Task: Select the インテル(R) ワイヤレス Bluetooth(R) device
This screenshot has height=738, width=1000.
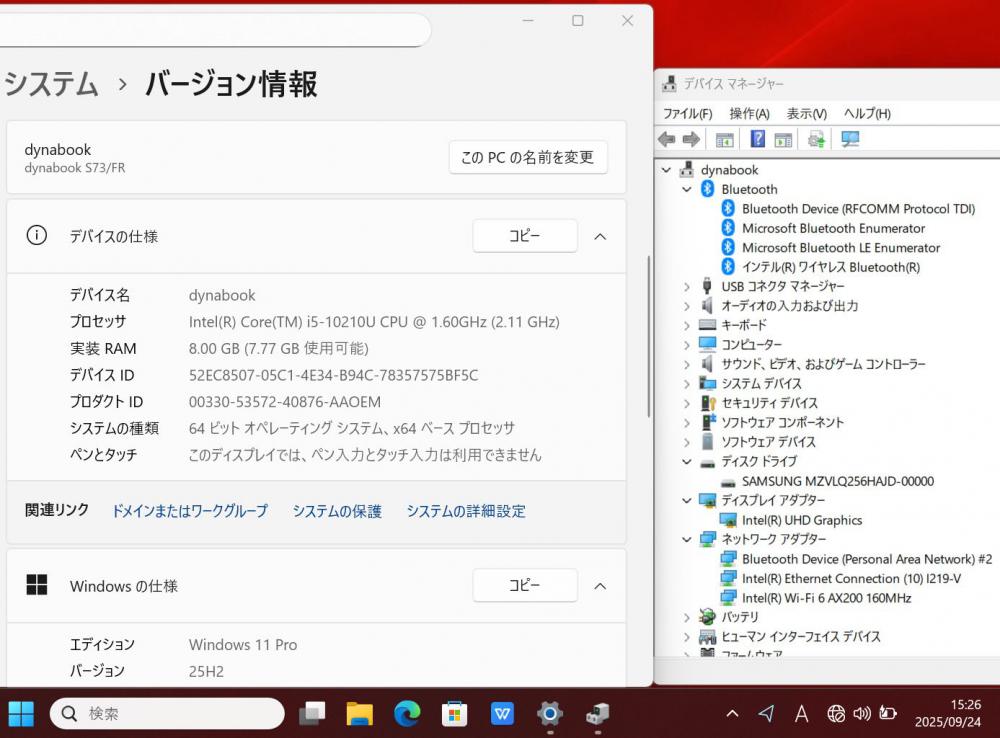Action: pos(830,267)
